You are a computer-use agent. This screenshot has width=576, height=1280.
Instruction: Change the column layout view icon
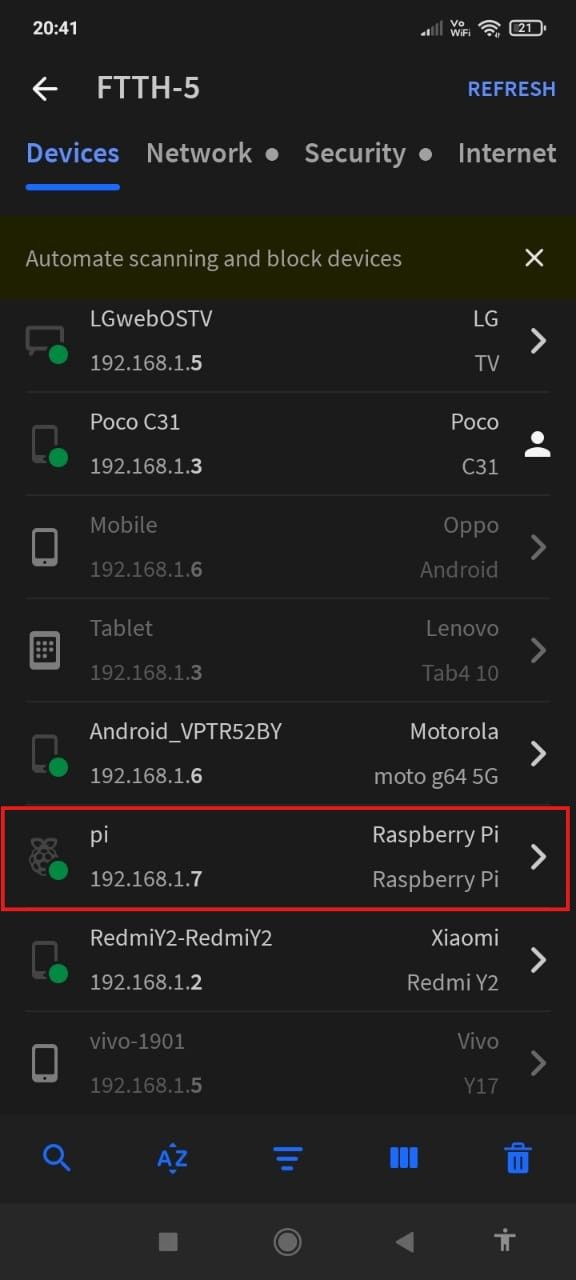pyautogui.click(x=403, y=1158)
